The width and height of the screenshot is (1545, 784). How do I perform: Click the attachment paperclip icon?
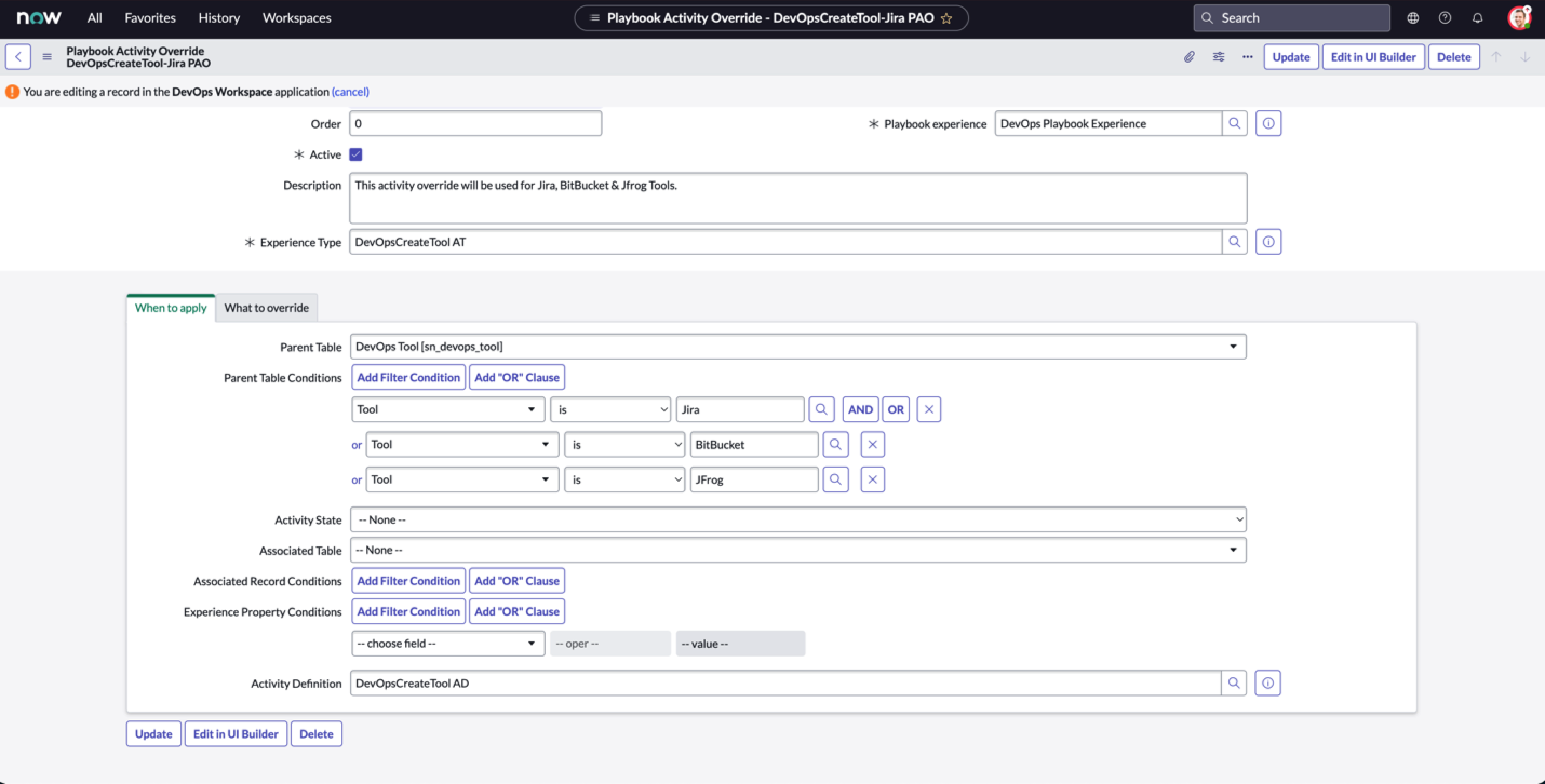1190,57
